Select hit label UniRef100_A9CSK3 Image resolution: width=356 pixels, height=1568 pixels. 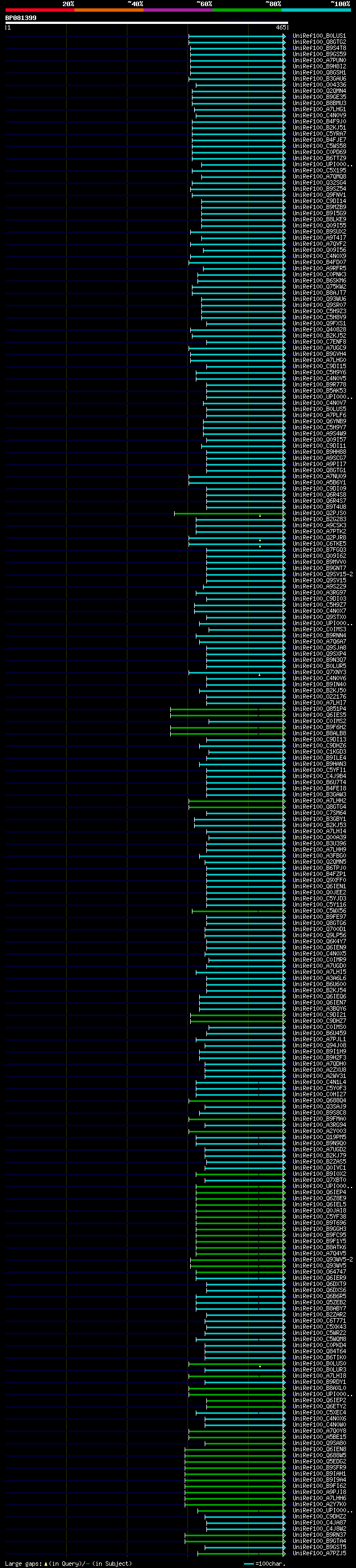pyautogui.click(x=319, y=525)
